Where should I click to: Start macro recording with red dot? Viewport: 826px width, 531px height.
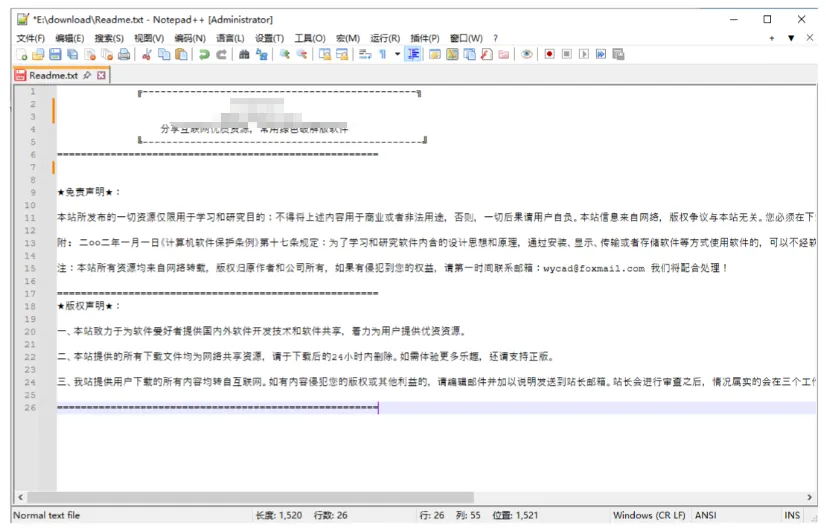coord(549,54)
